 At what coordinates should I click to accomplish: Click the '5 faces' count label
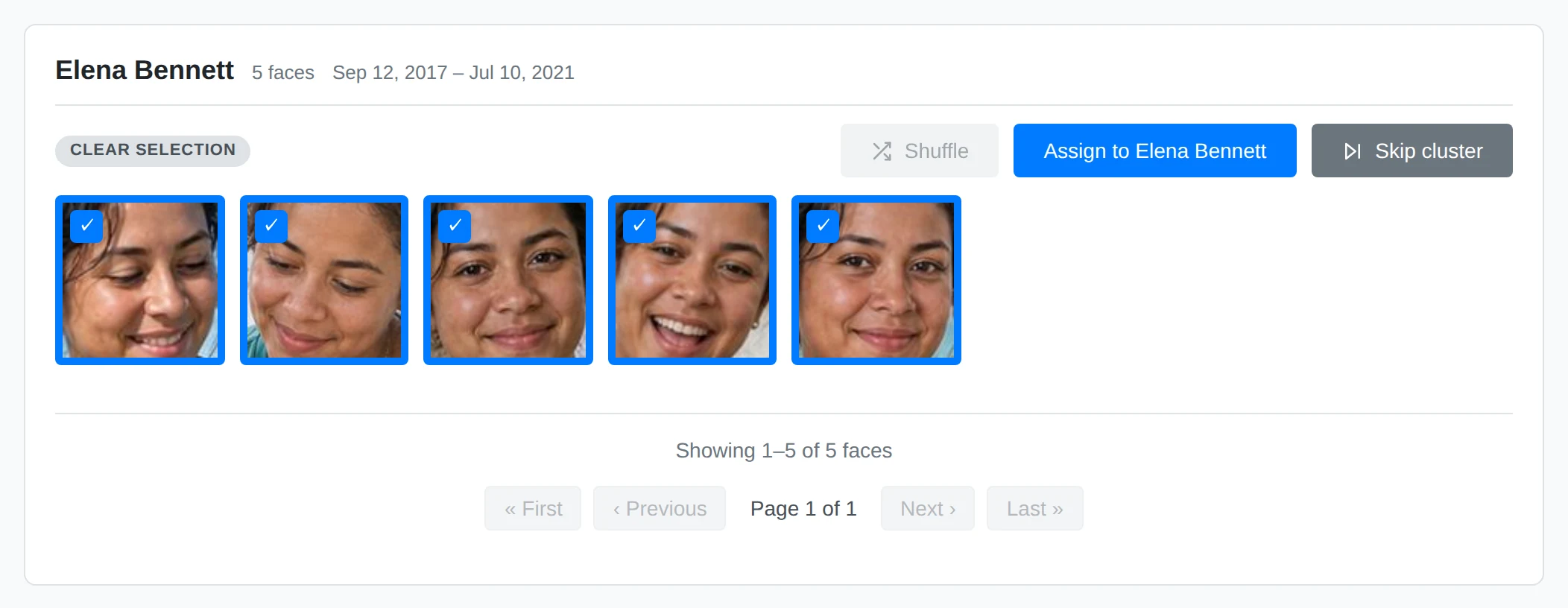tap(283, 72)
